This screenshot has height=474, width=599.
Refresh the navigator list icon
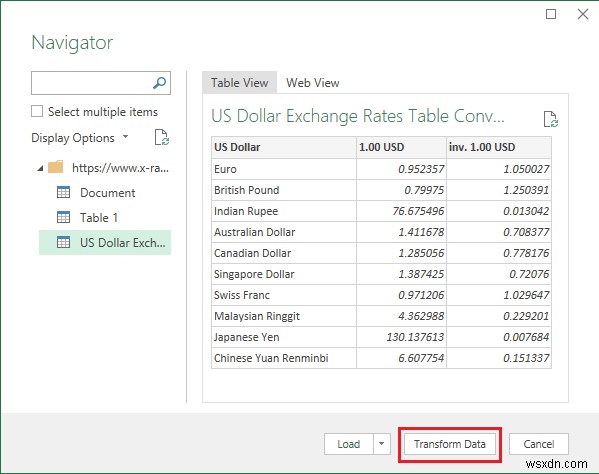tap(162, 138)
